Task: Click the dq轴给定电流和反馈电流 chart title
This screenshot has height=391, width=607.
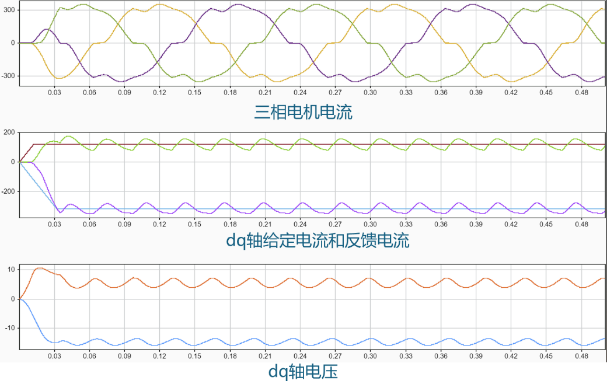Action: click(317, 240)
